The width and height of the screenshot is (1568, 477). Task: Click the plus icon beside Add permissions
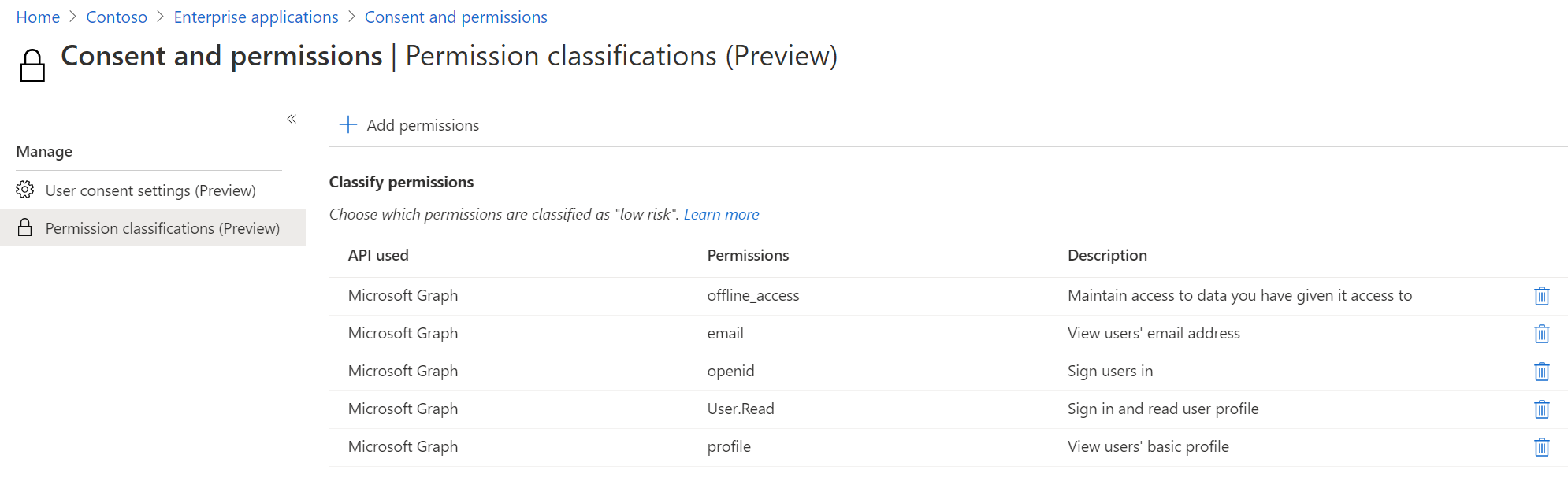tap(347, 125)
